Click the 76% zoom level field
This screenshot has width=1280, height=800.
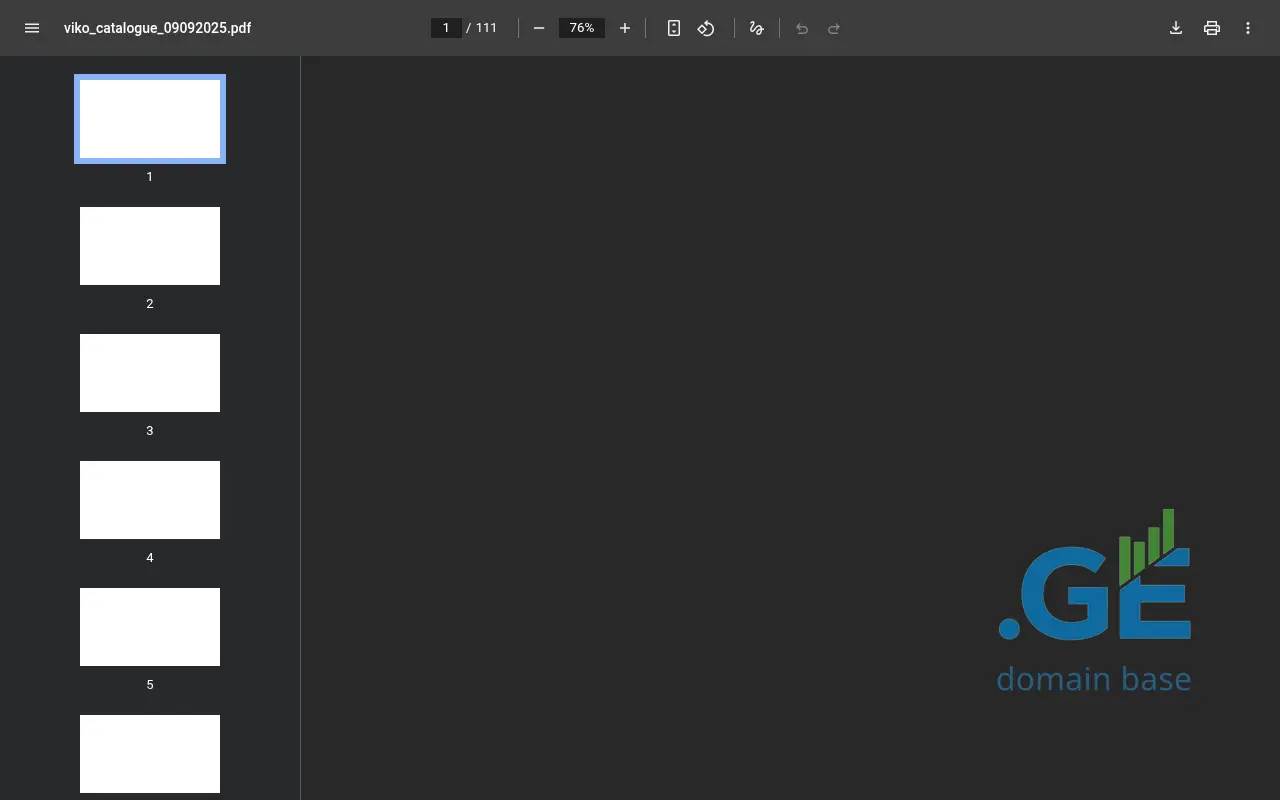click(x=582, y=28)
